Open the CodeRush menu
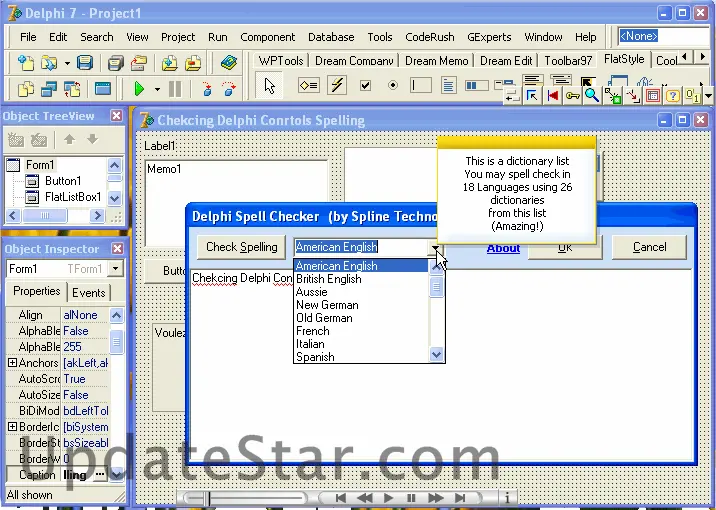Viewport: 716px width, 510px height. pyautogui.click(x=430, y=37)
